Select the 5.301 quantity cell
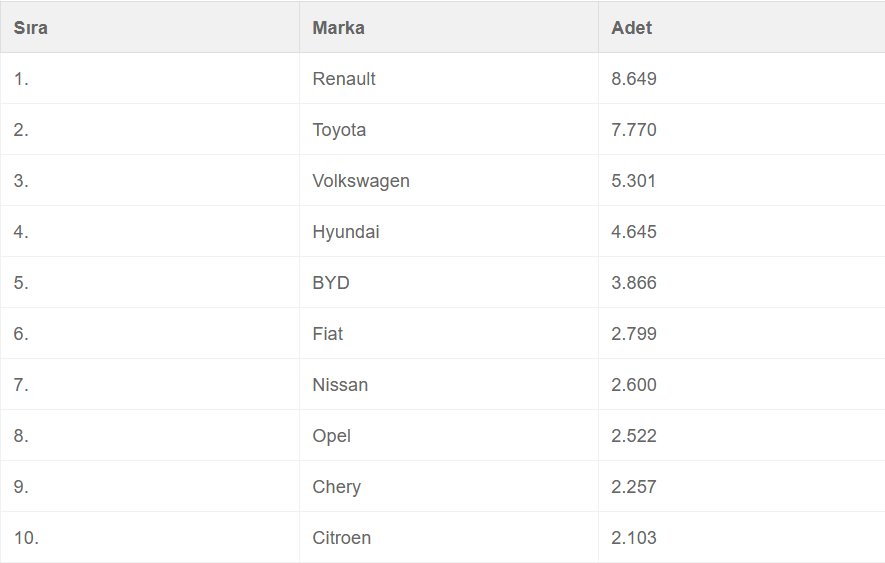Image resolution: width=885 pixels, height=563 pixels. coord(634,181)
